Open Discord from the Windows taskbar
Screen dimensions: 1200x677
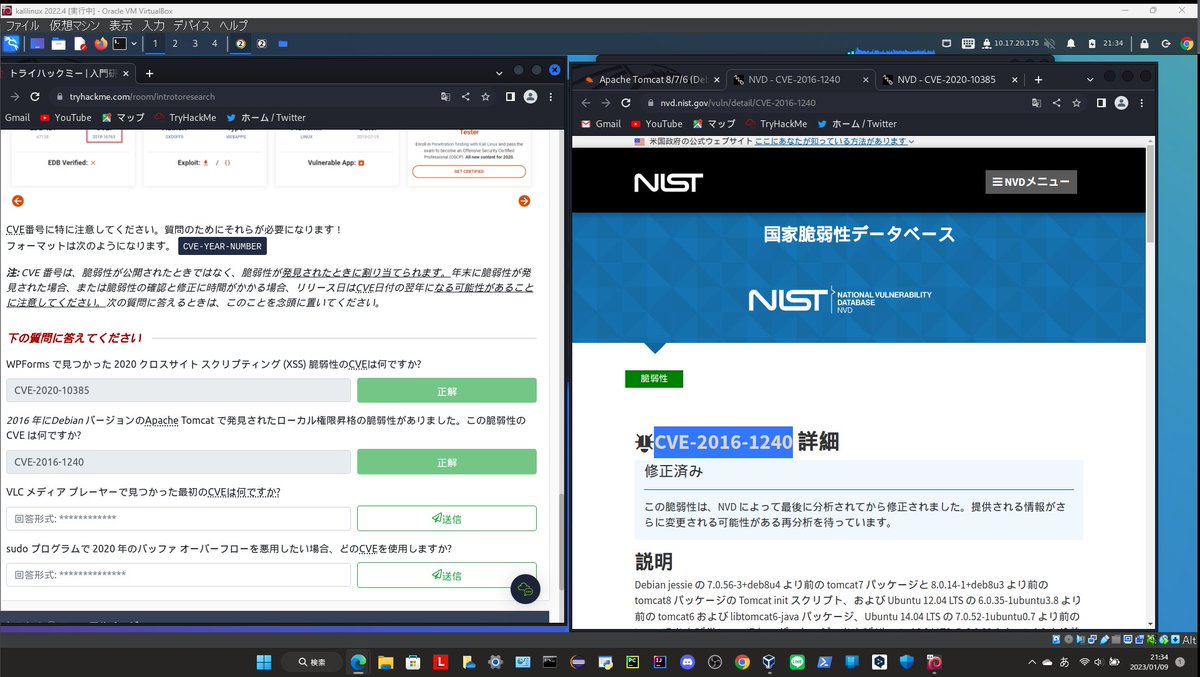[687, 662]
